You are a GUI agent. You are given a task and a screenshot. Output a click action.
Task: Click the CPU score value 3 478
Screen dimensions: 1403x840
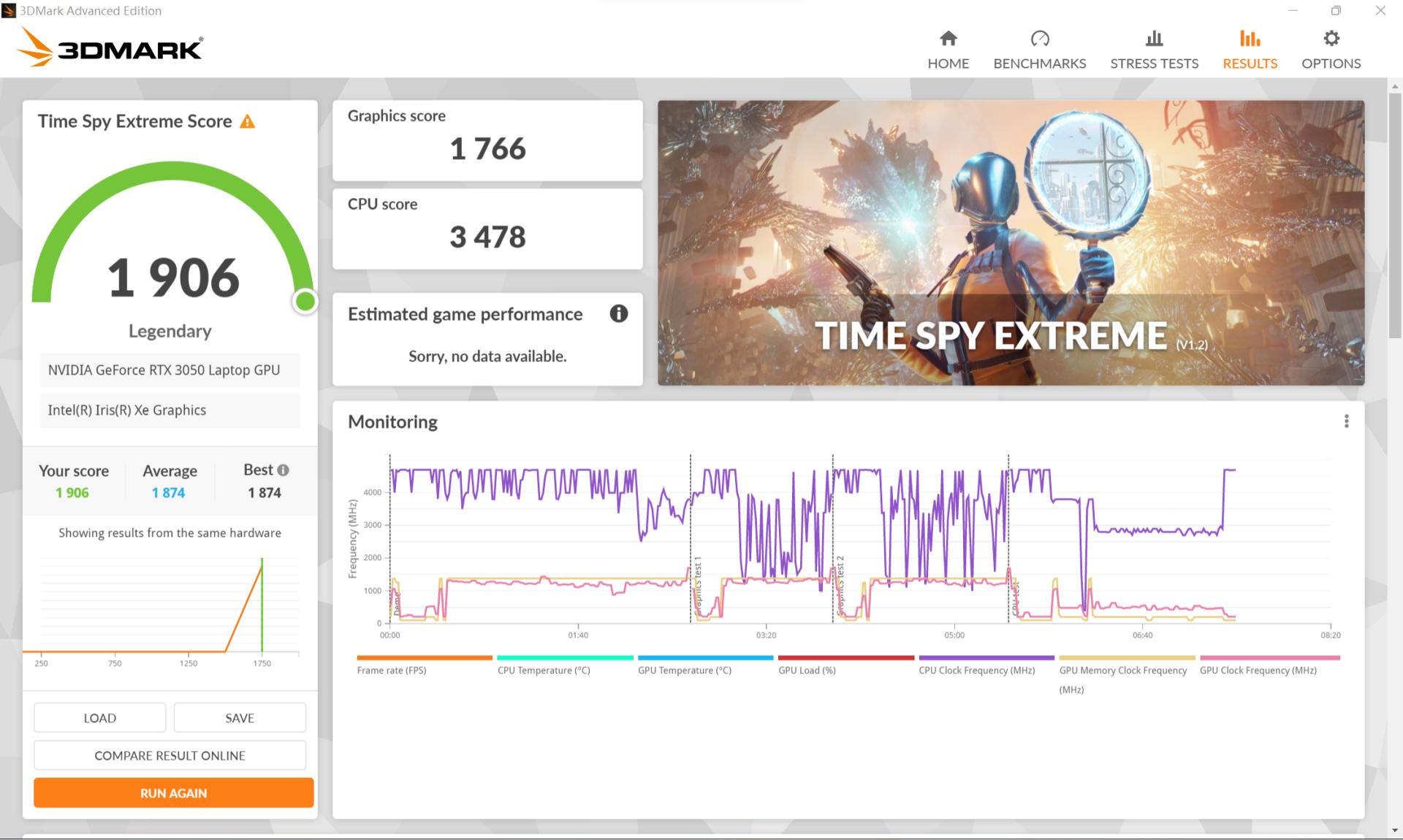(487, 237)
